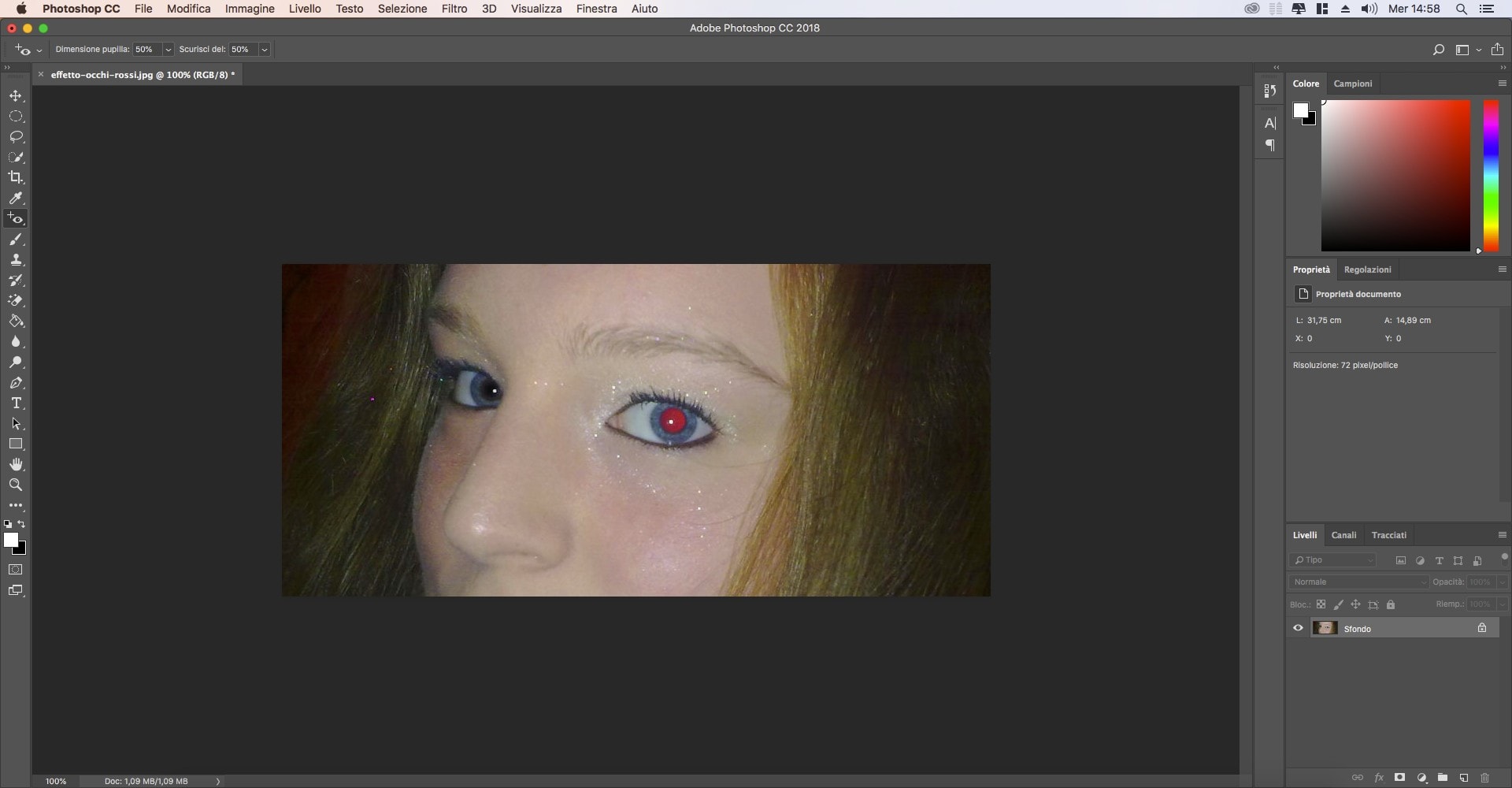Open the Filtro menu
The height and width of the screenshot is (788, 1512).
tap(454, 9)
